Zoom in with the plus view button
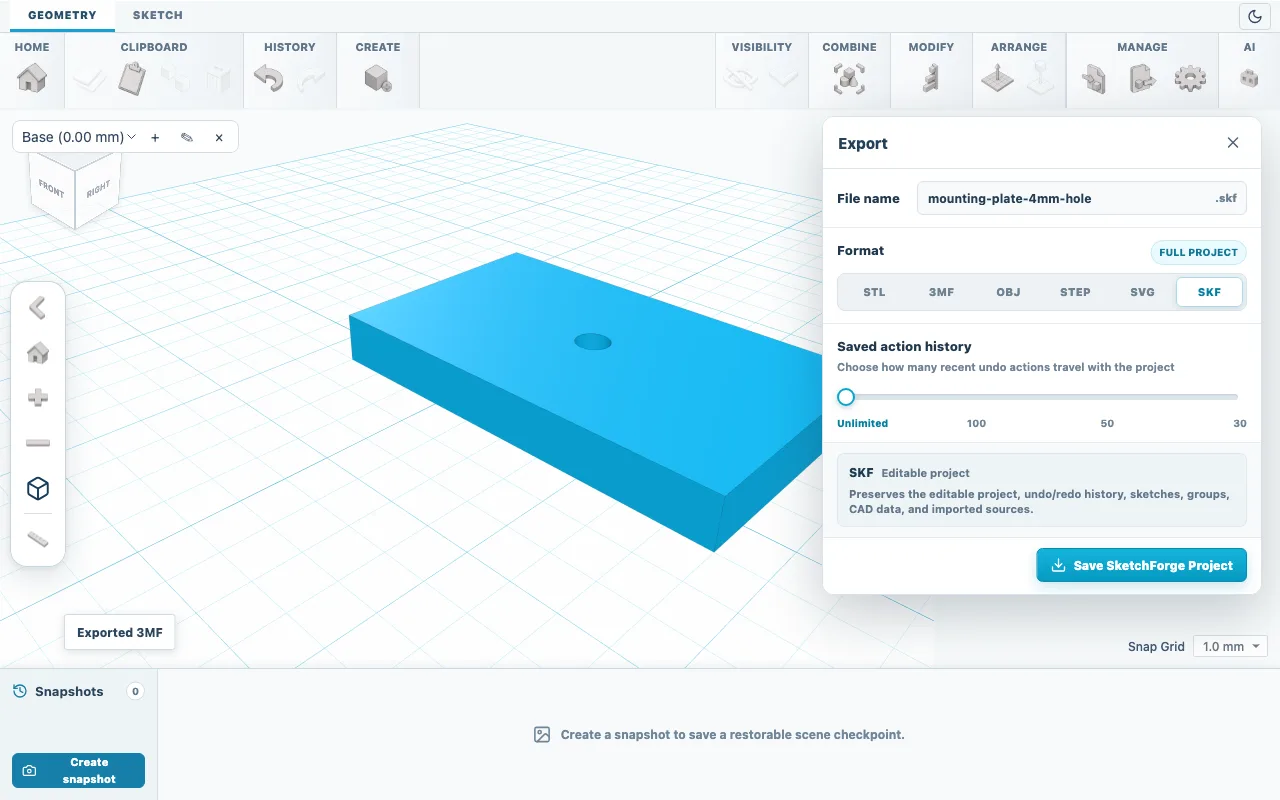The height and width of the screenshot is (800, 1280). [38, 397]
